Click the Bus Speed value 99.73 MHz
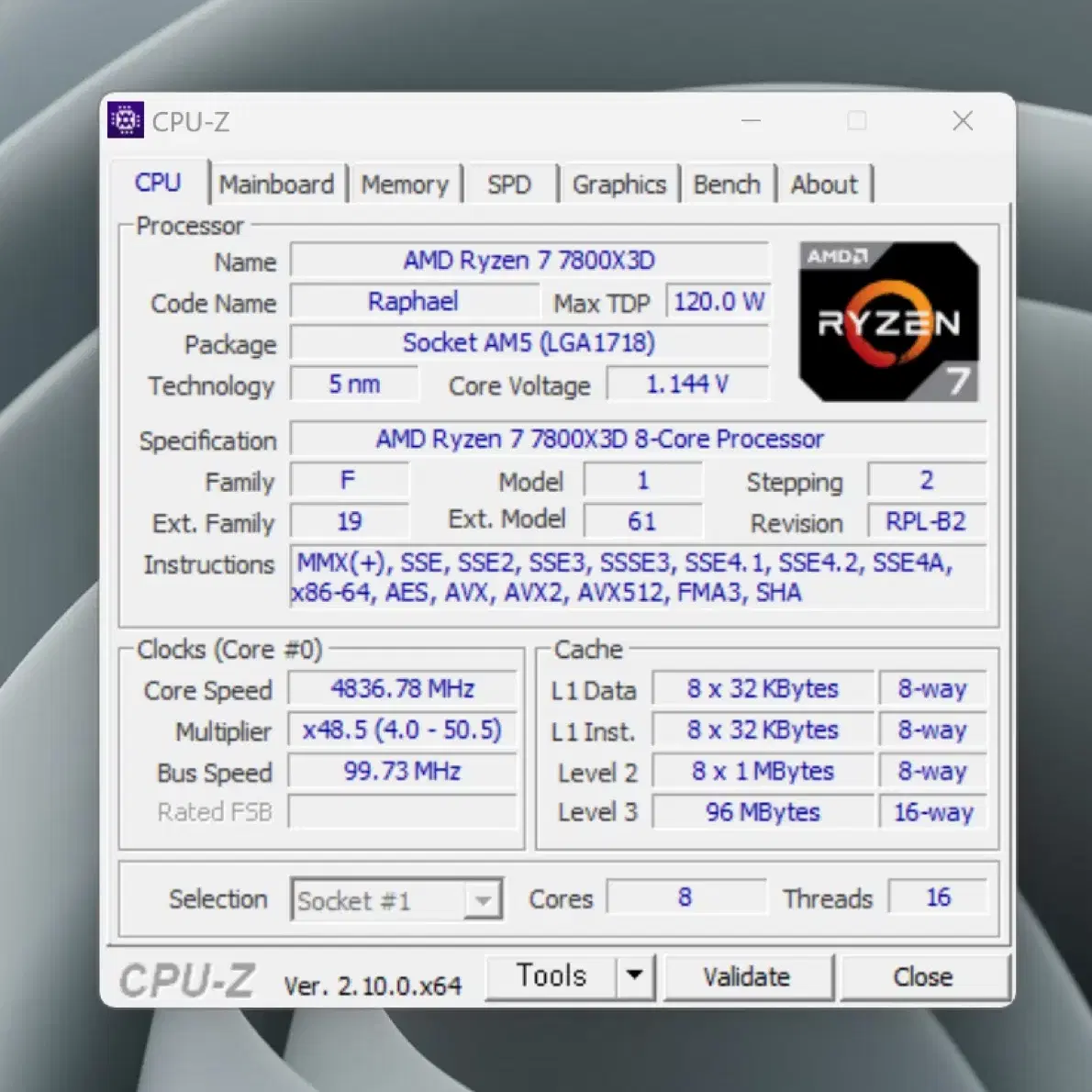 (x=403, y=770)
